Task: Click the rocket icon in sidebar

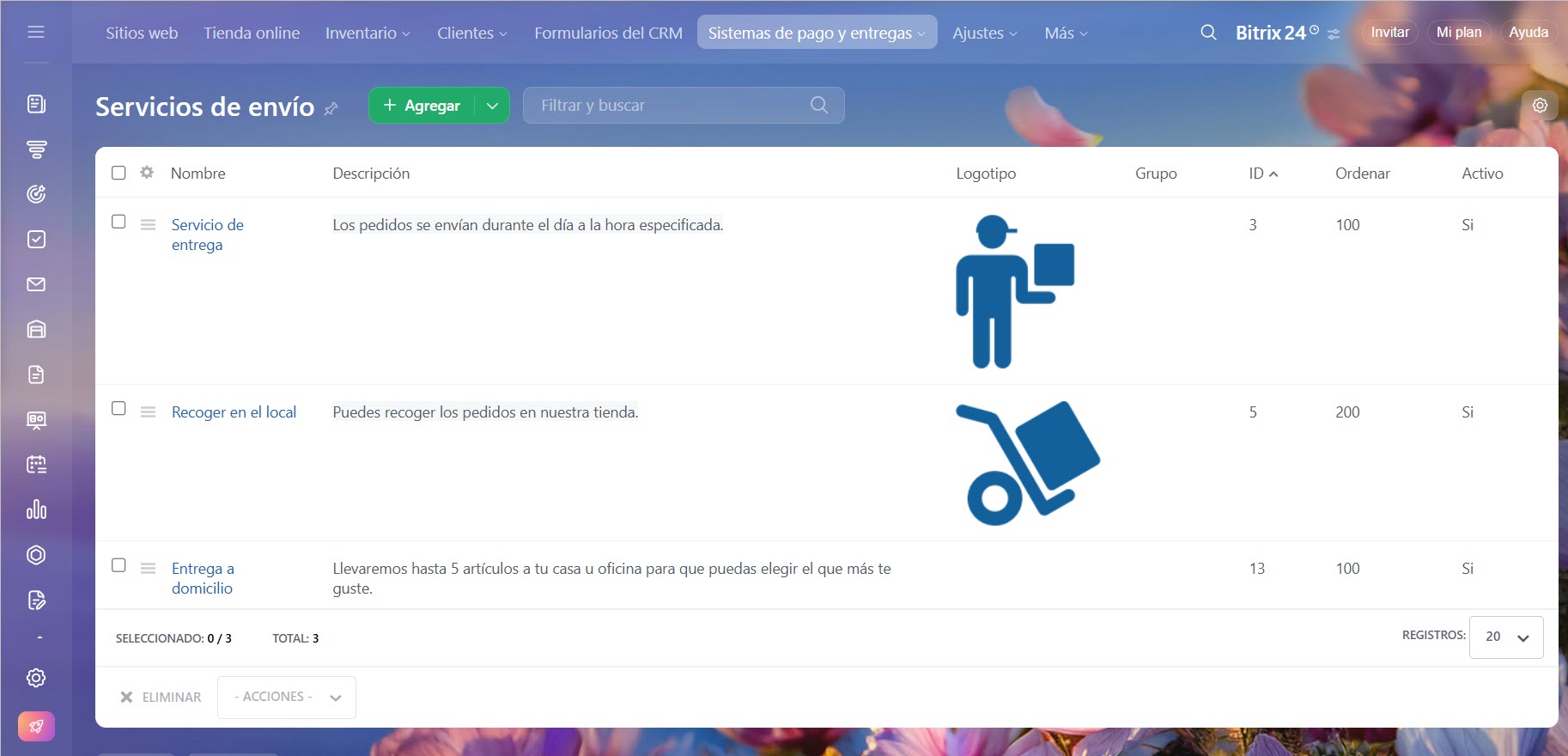Action: [36, 726]
